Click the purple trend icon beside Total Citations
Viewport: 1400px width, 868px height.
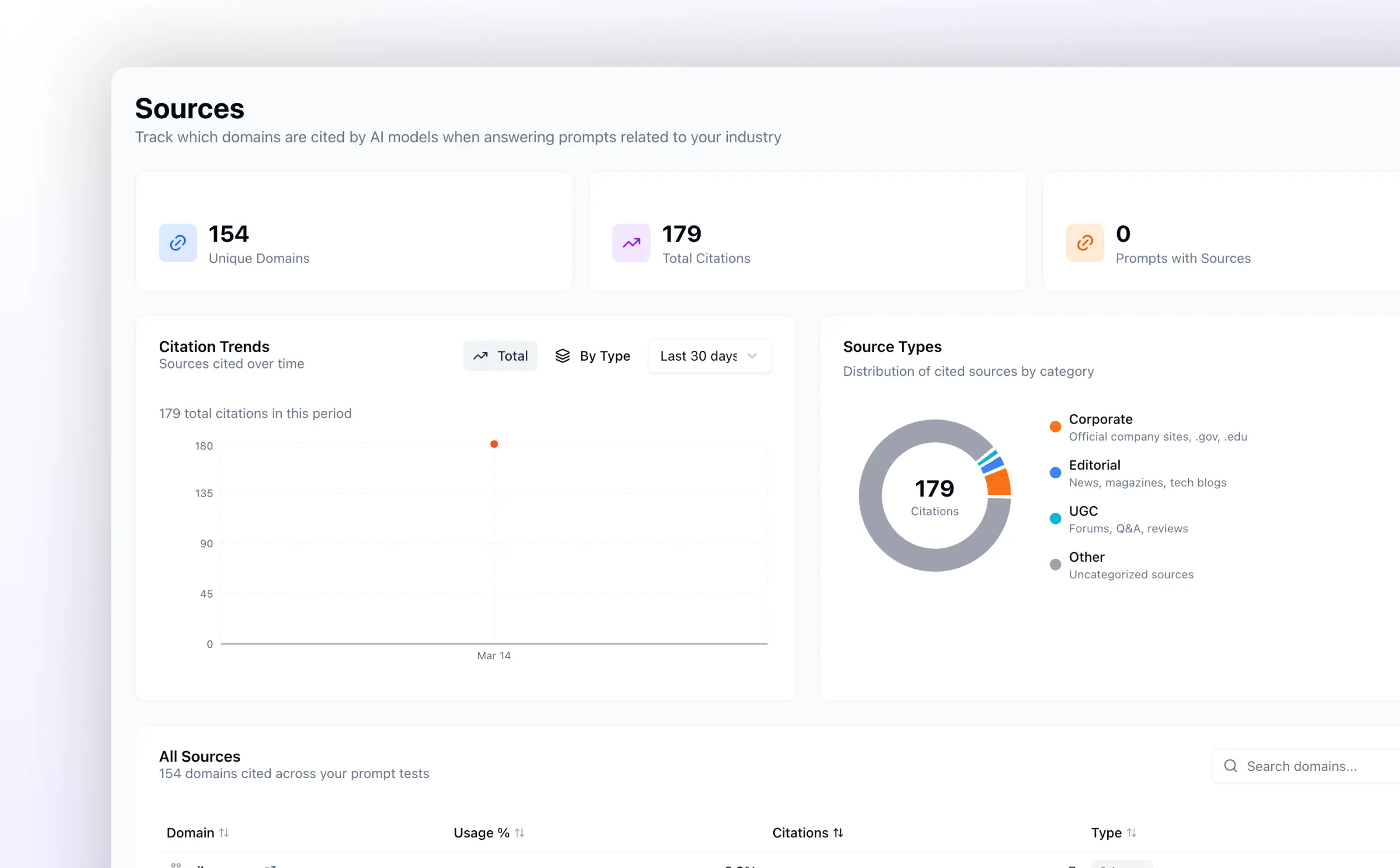click(631, 243)
